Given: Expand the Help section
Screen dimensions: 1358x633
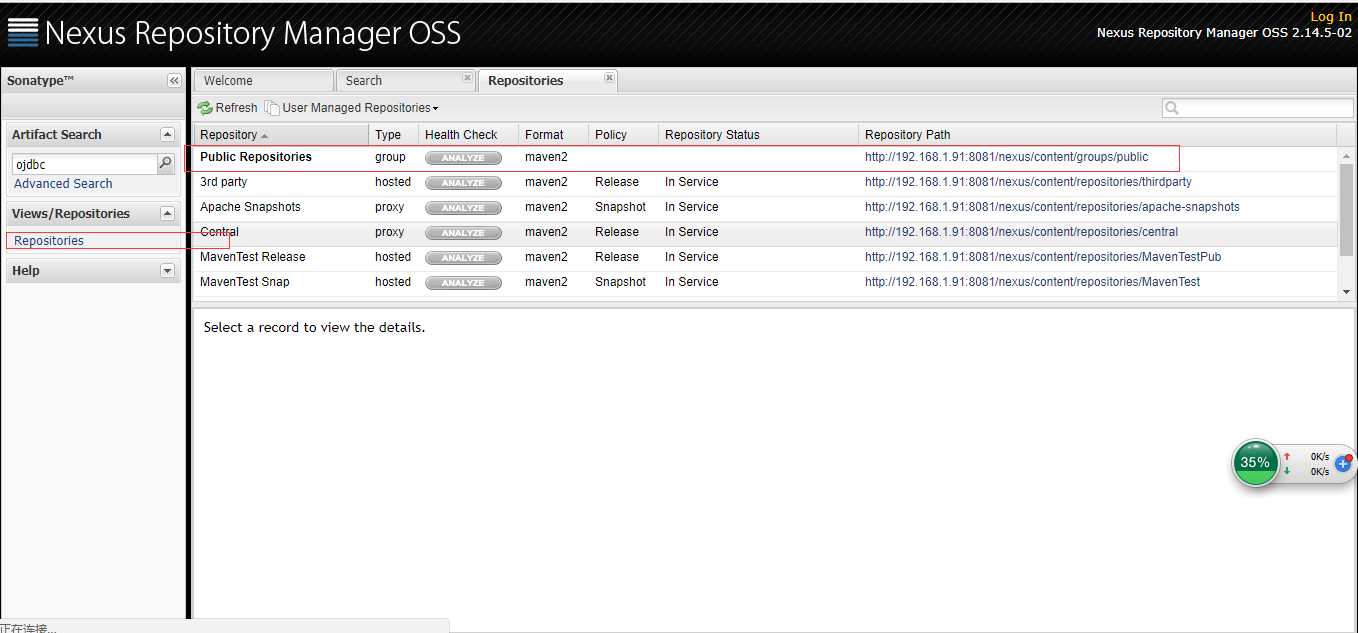Looking at the screenshot, I should click(x=167, y=270).
